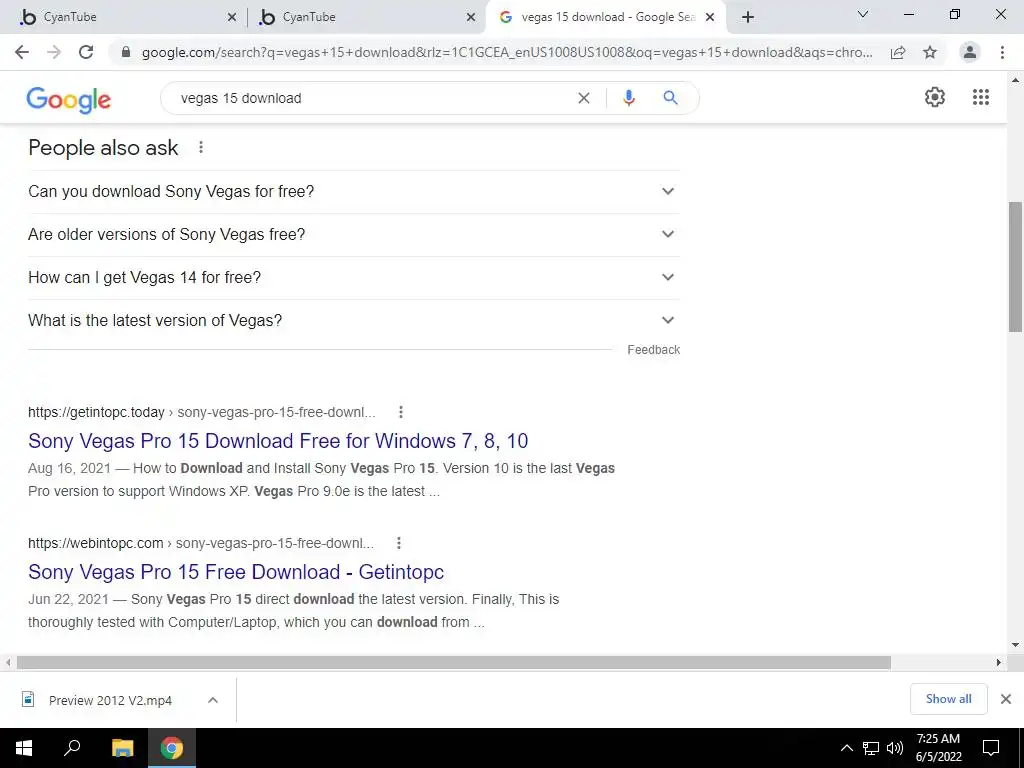Click the Chrome taskbar icon

[x=172, y=748]
